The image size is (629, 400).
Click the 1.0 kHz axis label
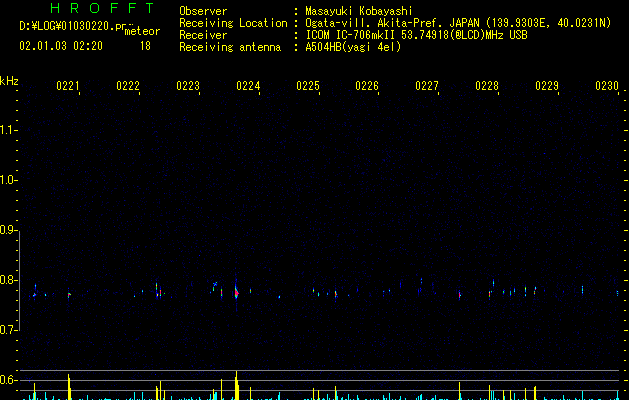pos(8,180)
